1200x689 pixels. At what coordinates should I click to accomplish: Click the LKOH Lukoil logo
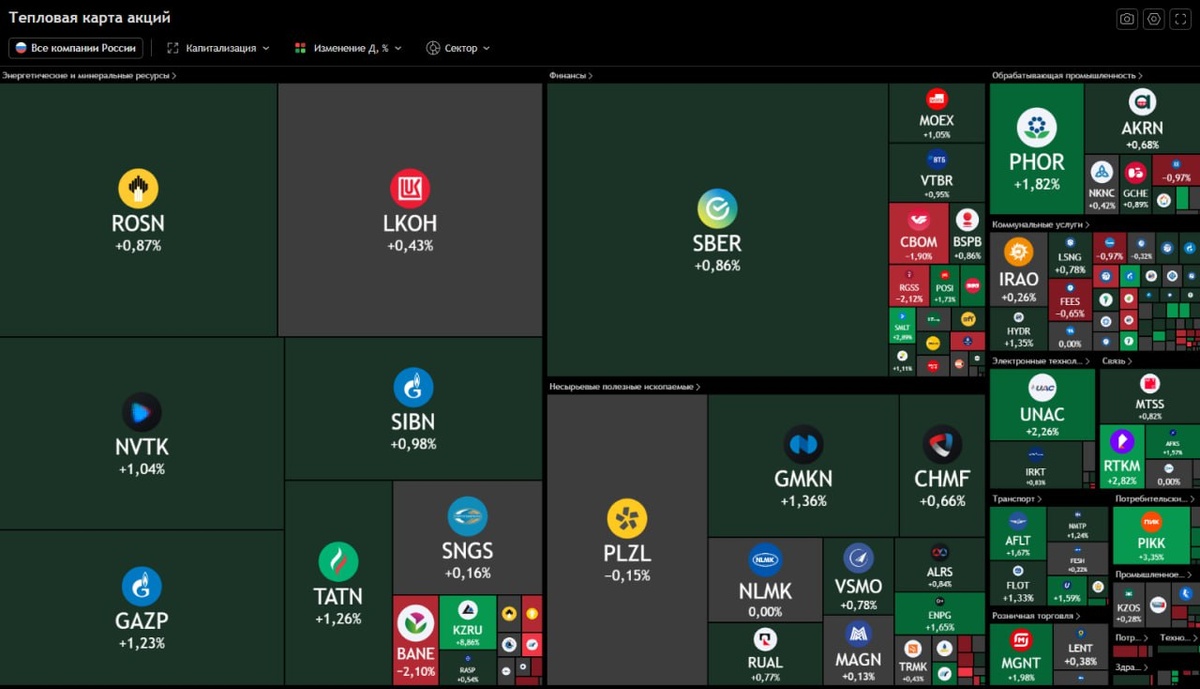(x=410, y=188)
